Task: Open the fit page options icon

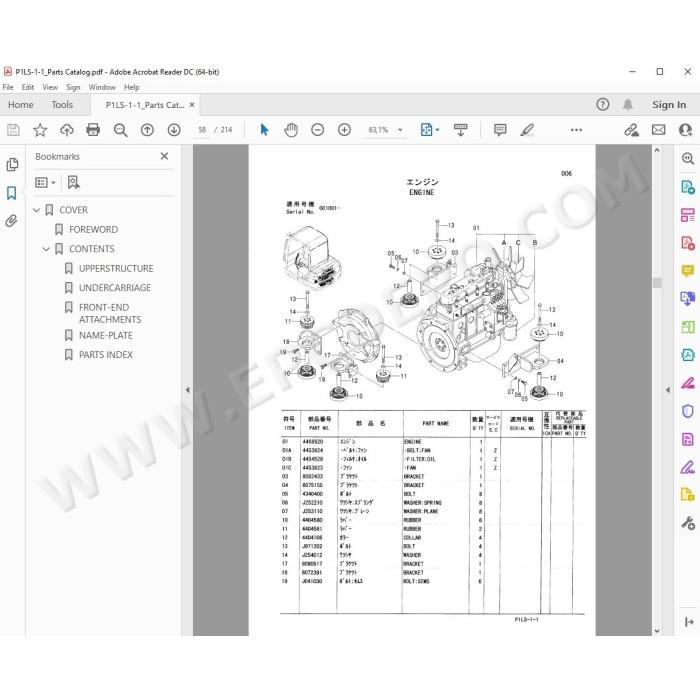Action: point(429,130)
